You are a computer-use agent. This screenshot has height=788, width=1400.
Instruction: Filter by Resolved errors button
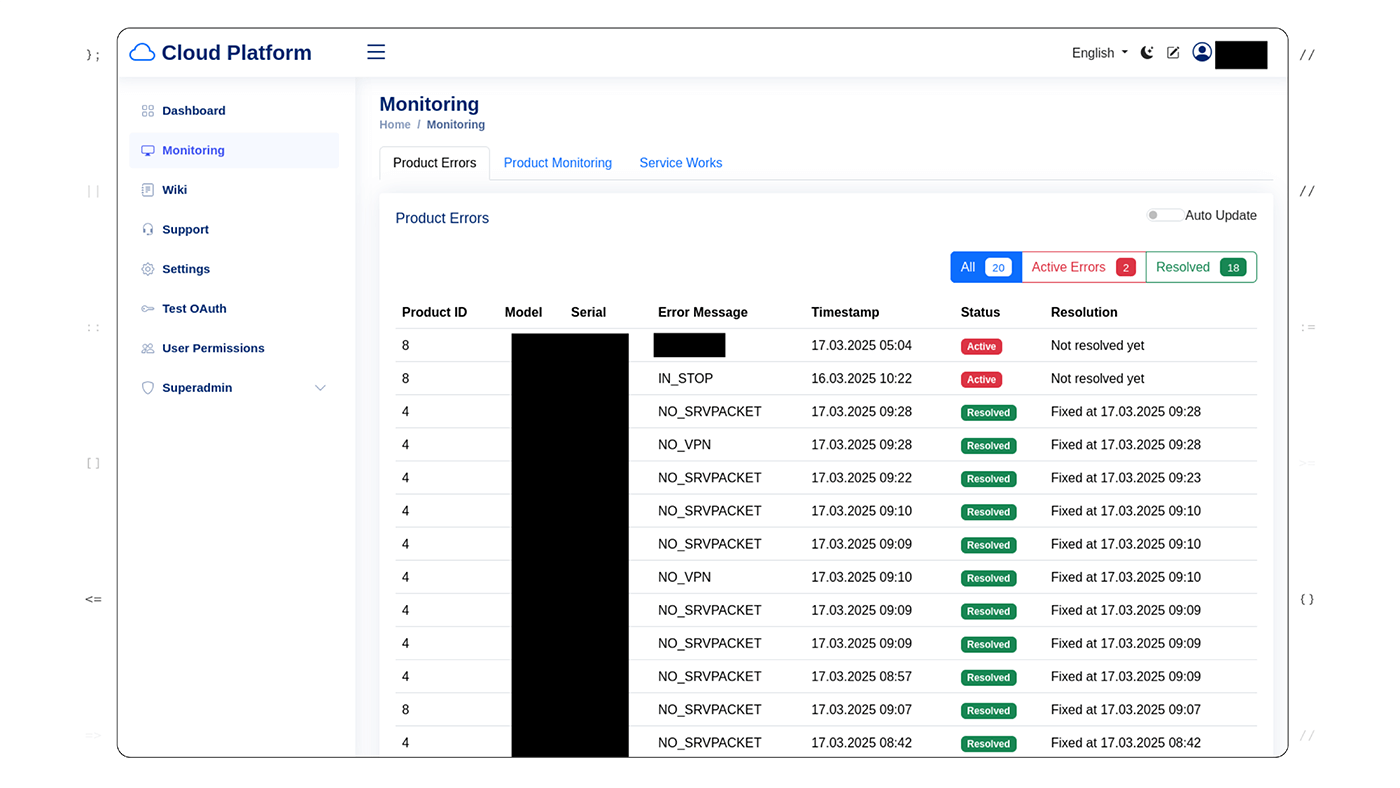coord(1200,267)
